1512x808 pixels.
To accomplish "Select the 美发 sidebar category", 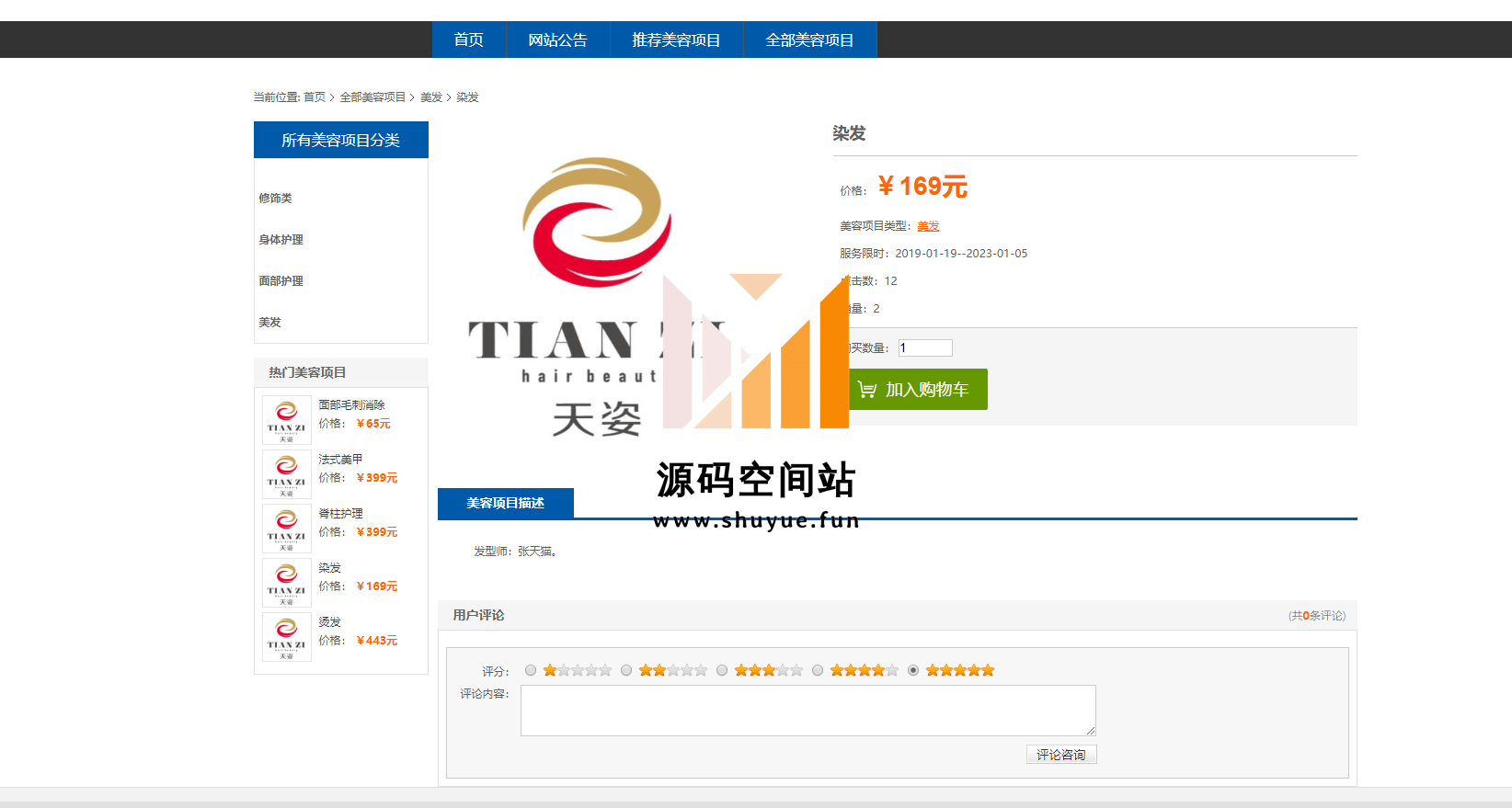I will coord(269,323).
